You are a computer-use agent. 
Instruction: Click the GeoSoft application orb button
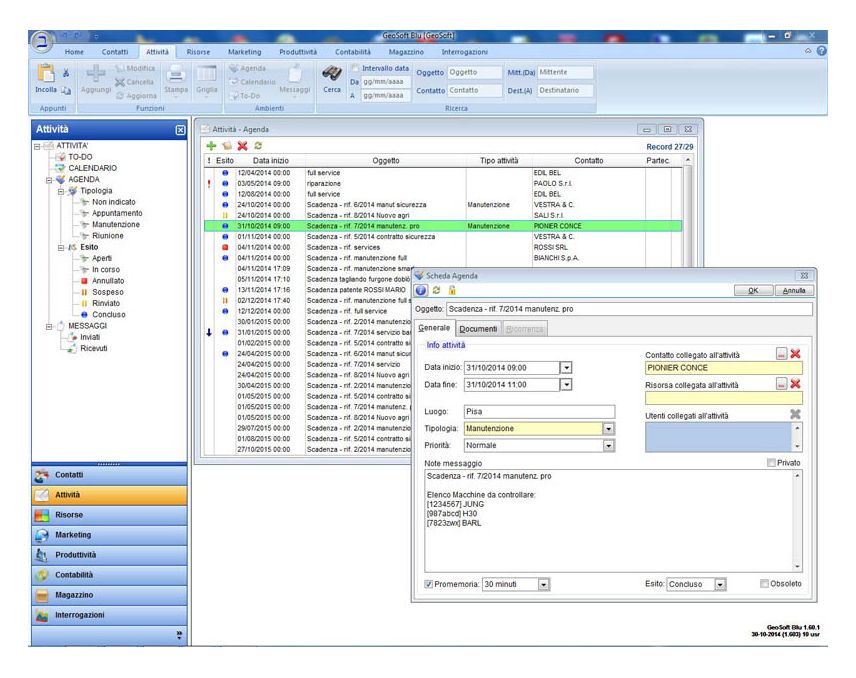coord(41,42)
